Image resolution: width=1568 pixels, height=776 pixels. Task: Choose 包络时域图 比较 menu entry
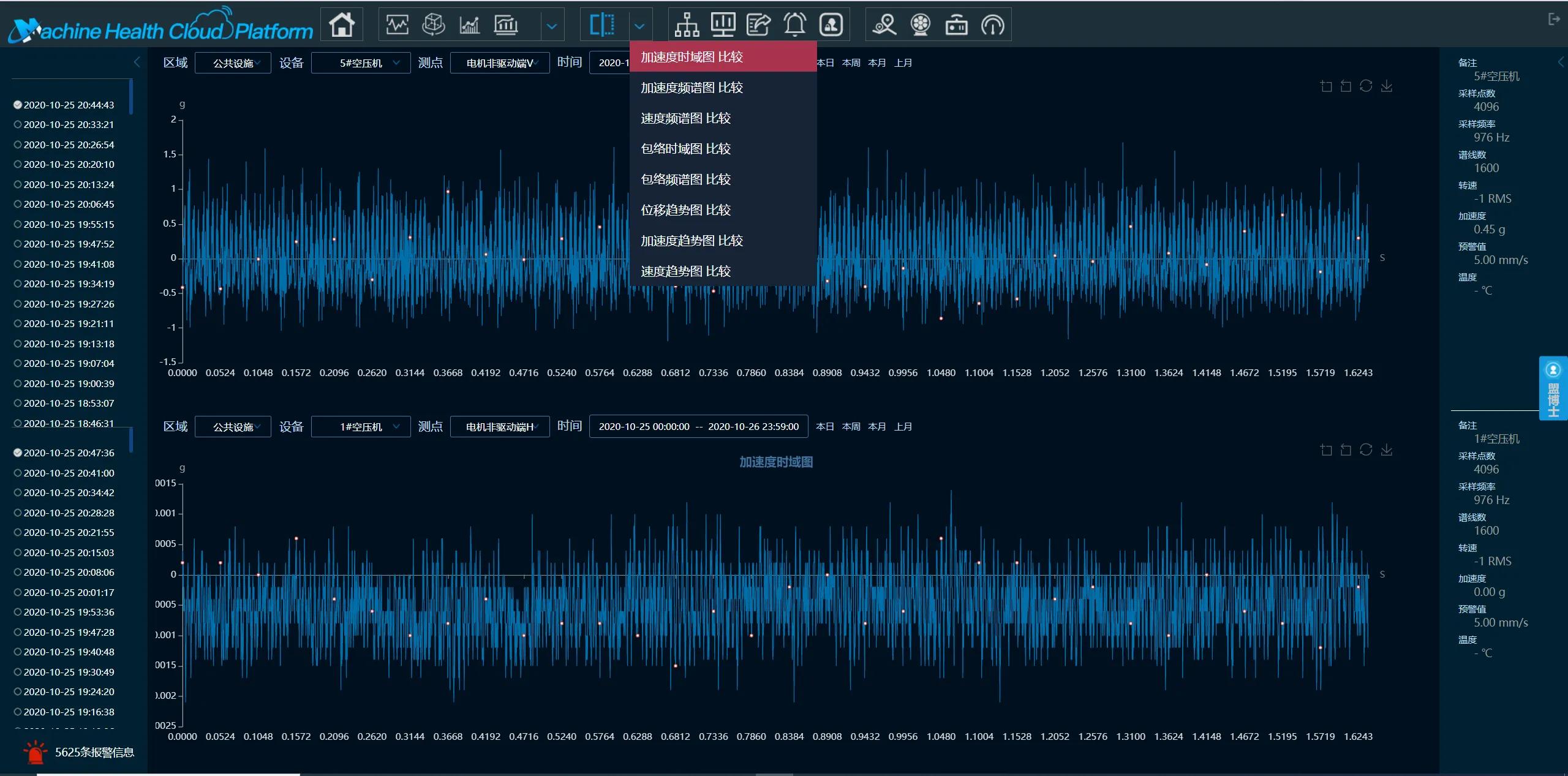tap(723, 149)
